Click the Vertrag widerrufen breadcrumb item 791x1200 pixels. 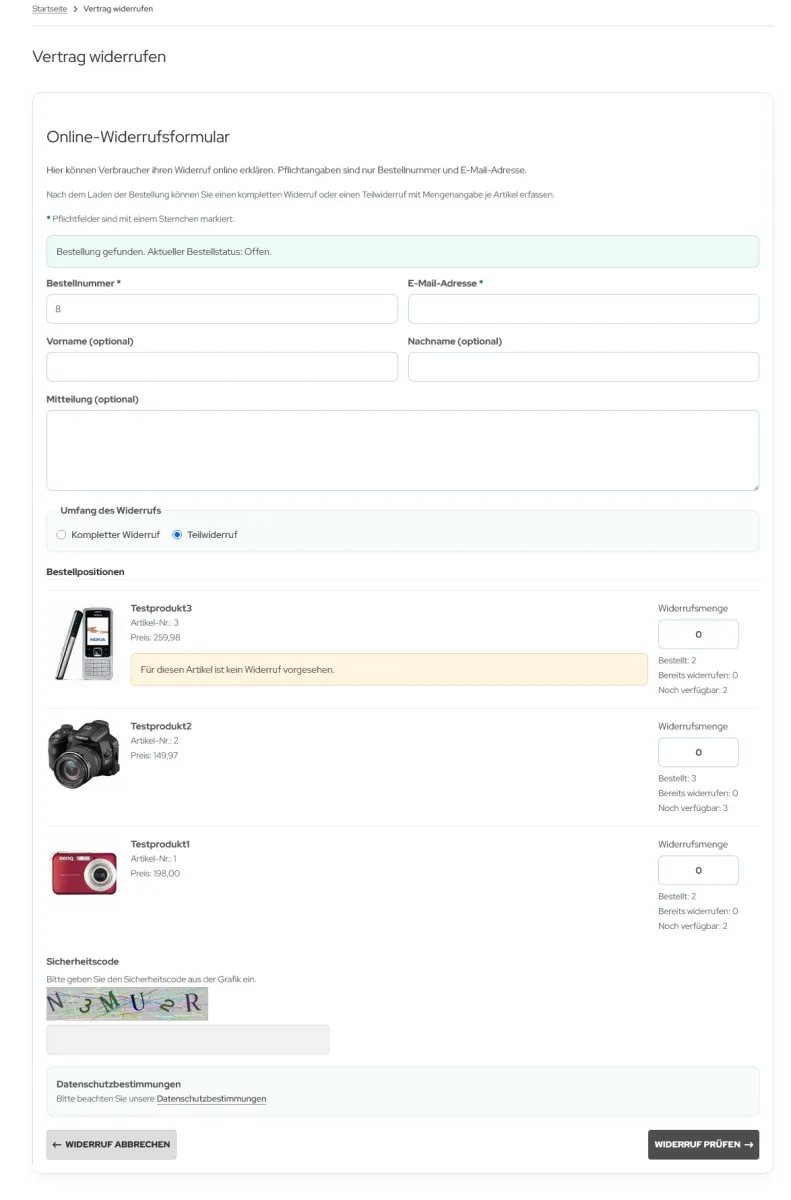click(118, 9)
